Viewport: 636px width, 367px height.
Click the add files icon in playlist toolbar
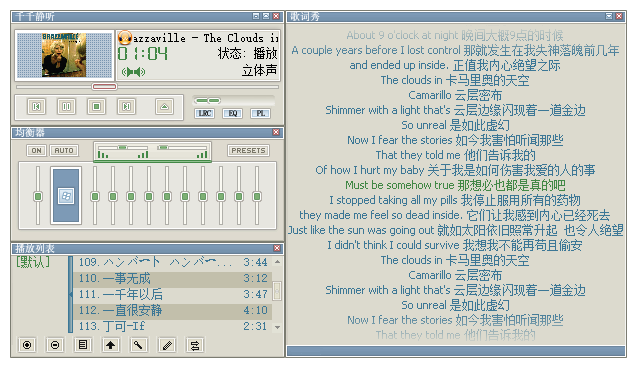[x=27, y=345]
